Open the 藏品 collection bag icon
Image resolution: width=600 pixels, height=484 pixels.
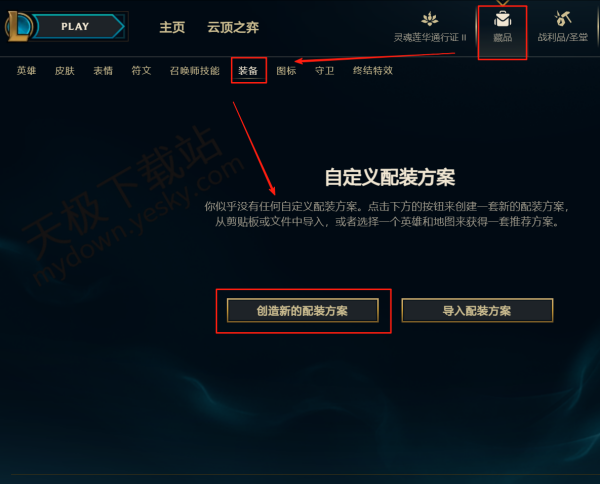(x=502, y=19)
